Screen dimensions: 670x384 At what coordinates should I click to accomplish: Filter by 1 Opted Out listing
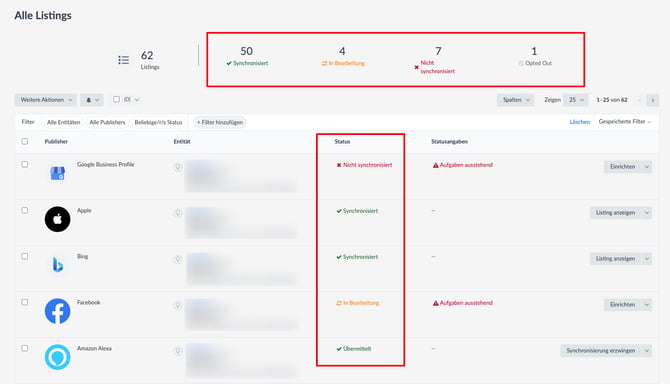point(535,57)
